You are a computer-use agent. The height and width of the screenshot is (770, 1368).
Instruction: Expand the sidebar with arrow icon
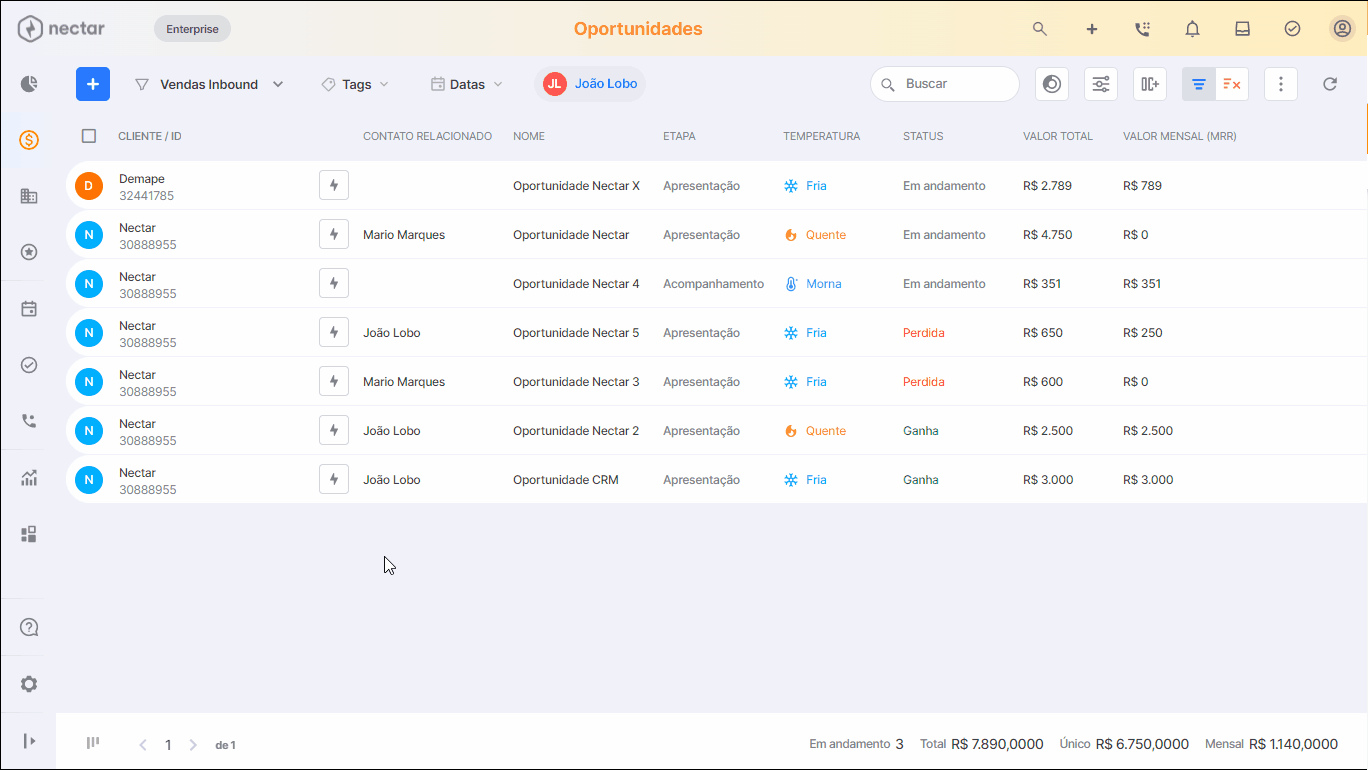tap(29, 741)
